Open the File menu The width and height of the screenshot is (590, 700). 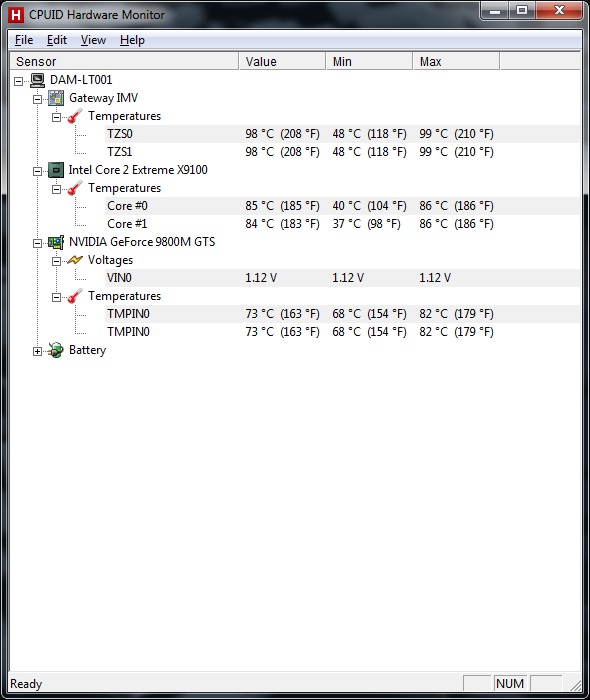24,40
